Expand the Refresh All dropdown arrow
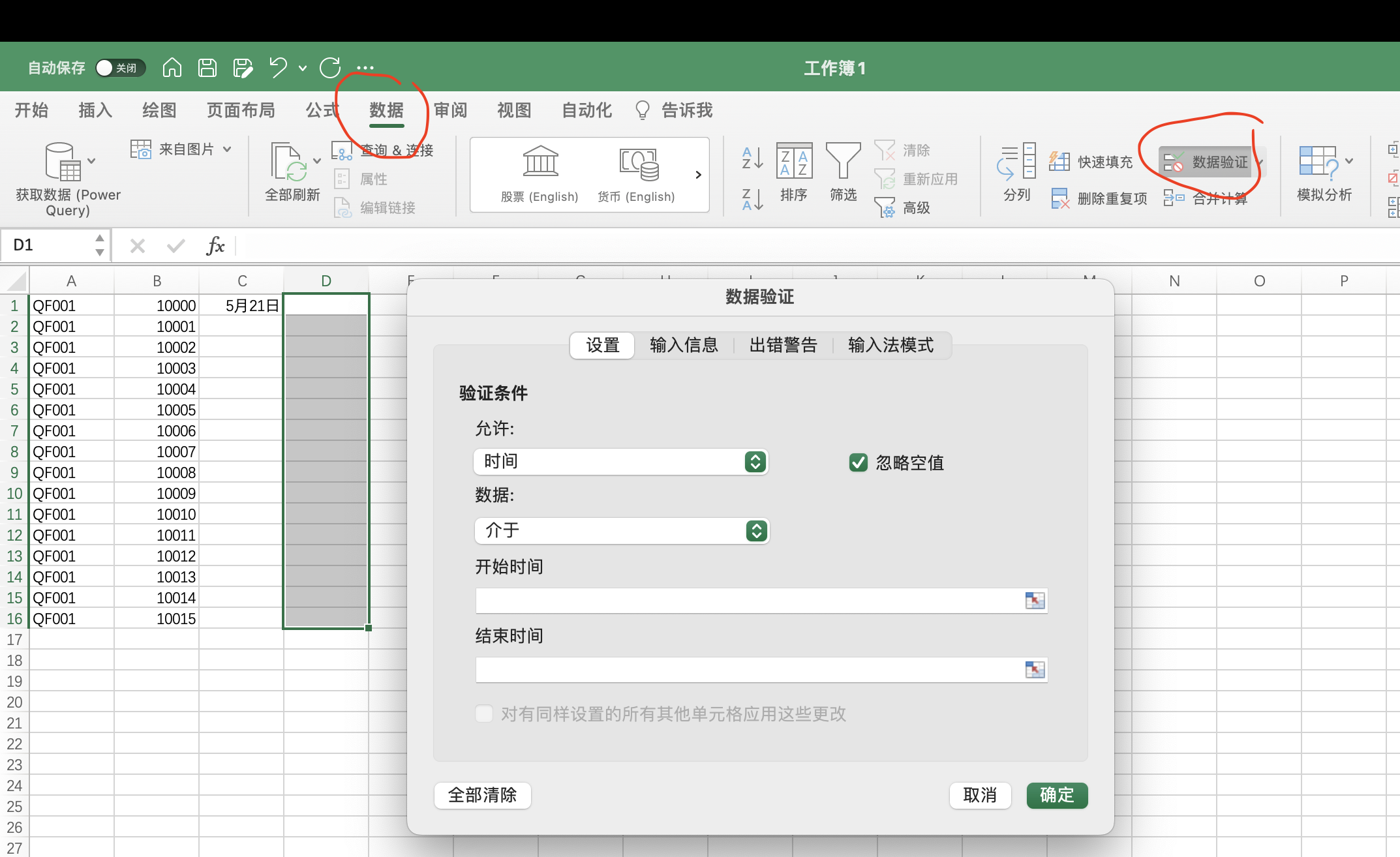The height and width of the screenshot is (857, 1400). coord(317,160)
